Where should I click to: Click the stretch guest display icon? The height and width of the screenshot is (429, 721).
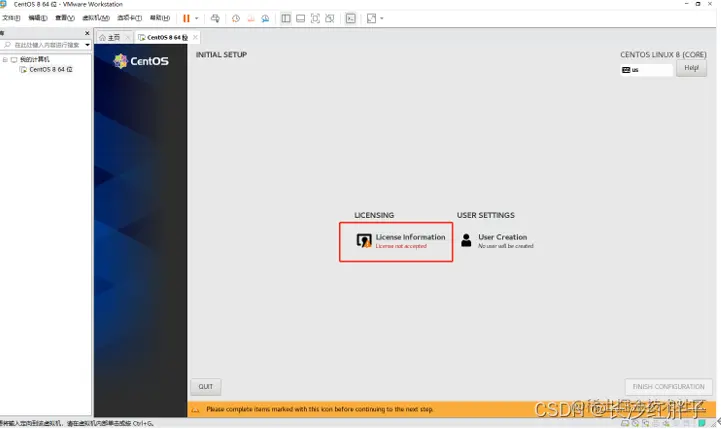[372, 18]
